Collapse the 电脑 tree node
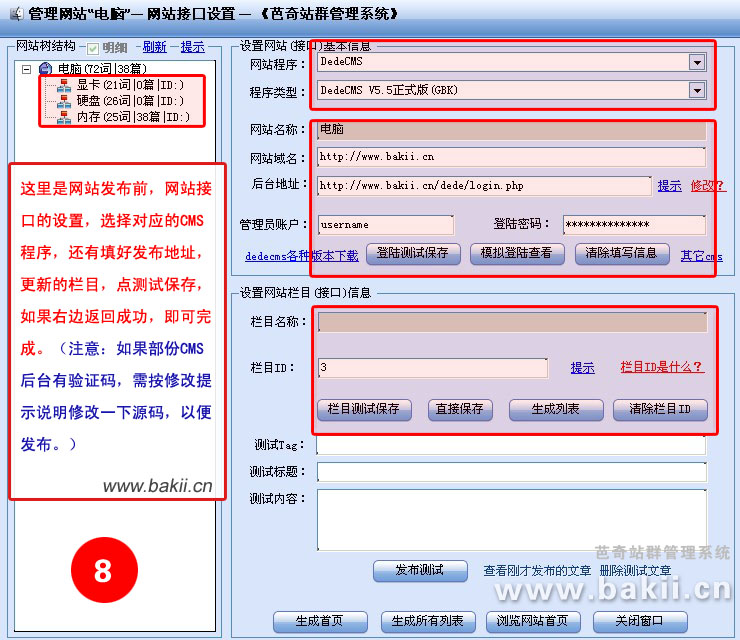 coord(26,69)
